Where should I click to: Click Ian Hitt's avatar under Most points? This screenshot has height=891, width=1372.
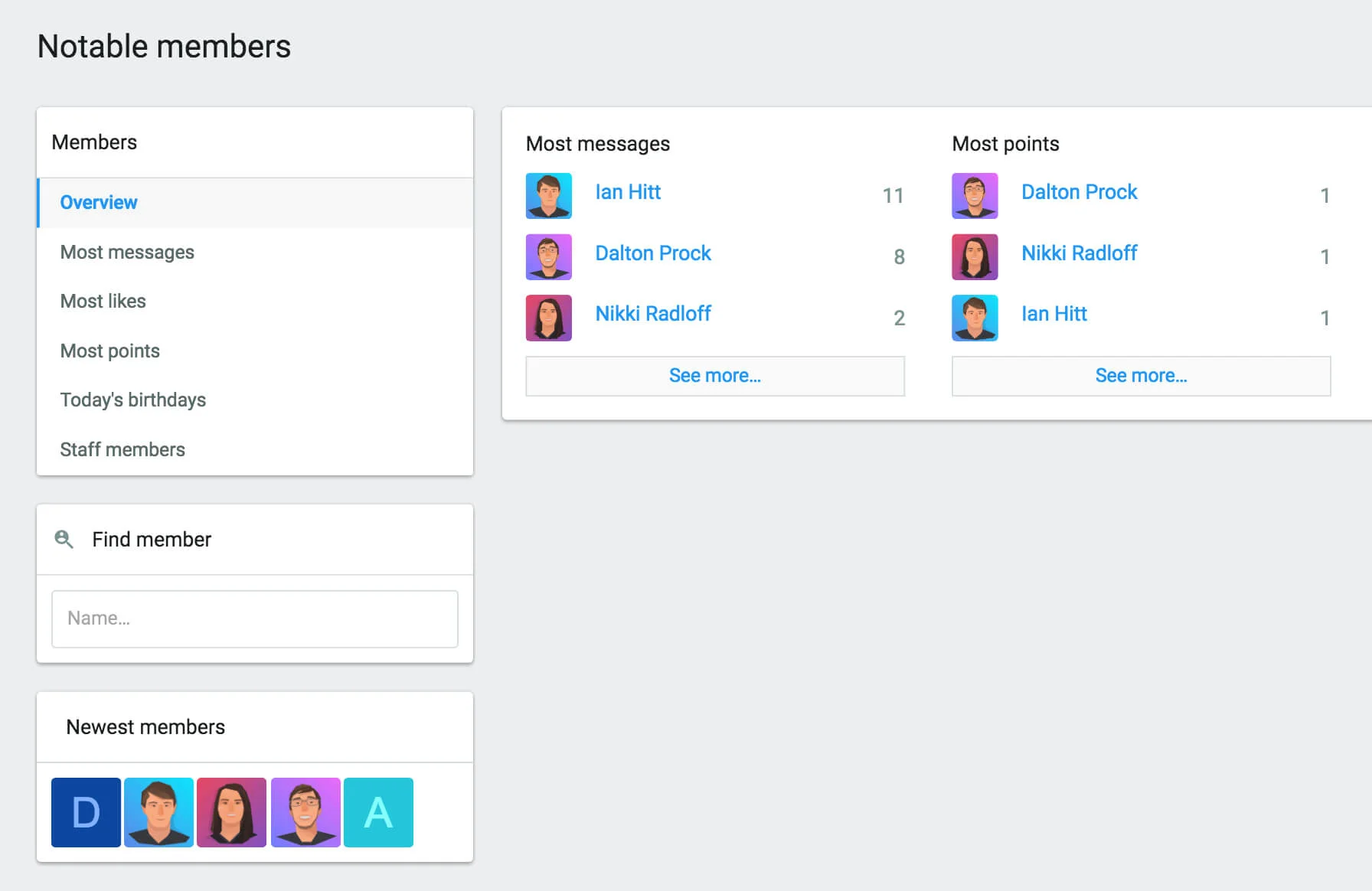click(975, 318)
